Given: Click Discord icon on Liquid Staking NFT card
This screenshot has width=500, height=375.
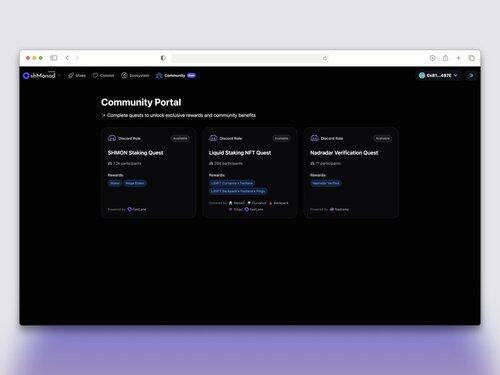Looking at the screenshot, I should [x=213, y=138].
